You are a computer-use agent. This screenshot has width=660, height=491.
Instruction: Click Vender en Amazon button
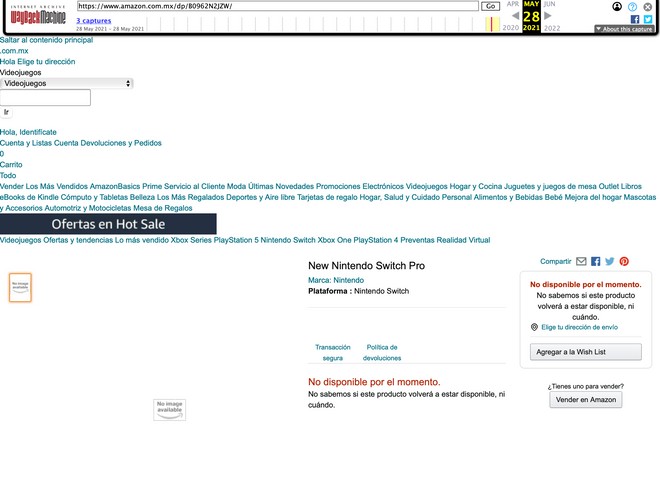click(x=586, y=400)
